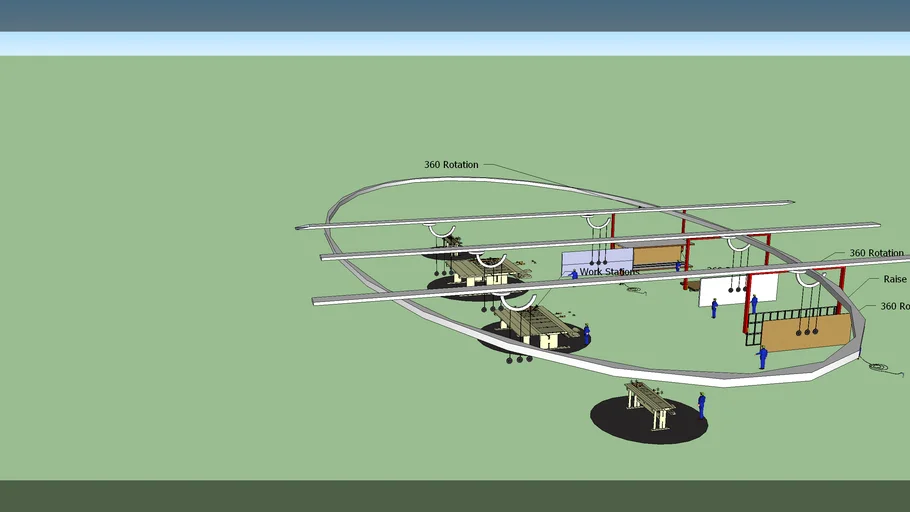Click the 360 Rotation label right of red posts
Image resolution: width=910 pixels, height=512 pixels.
[x=876, y=254]
